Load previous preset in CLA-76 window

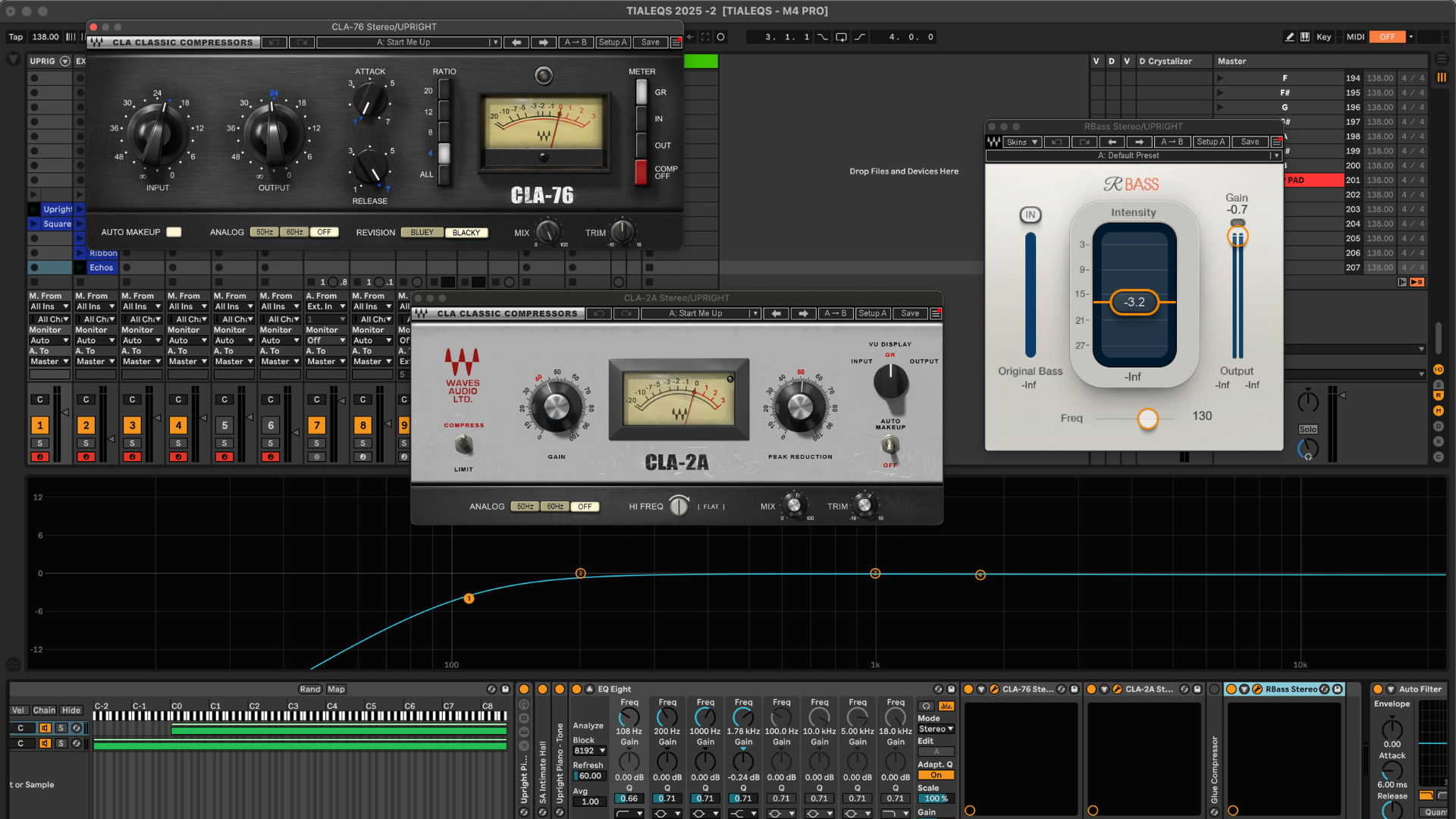[516, 42]
